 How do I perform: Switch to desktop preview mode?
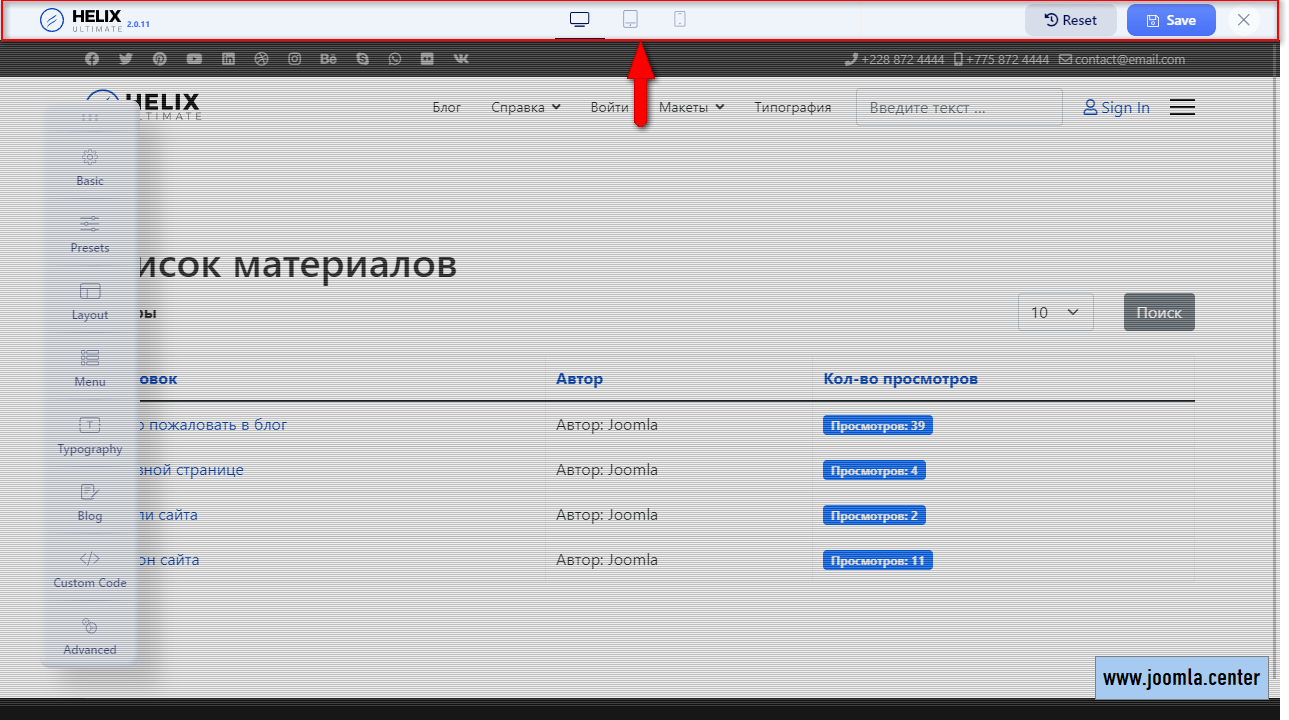pyautogui.click(x=580, y=19)
